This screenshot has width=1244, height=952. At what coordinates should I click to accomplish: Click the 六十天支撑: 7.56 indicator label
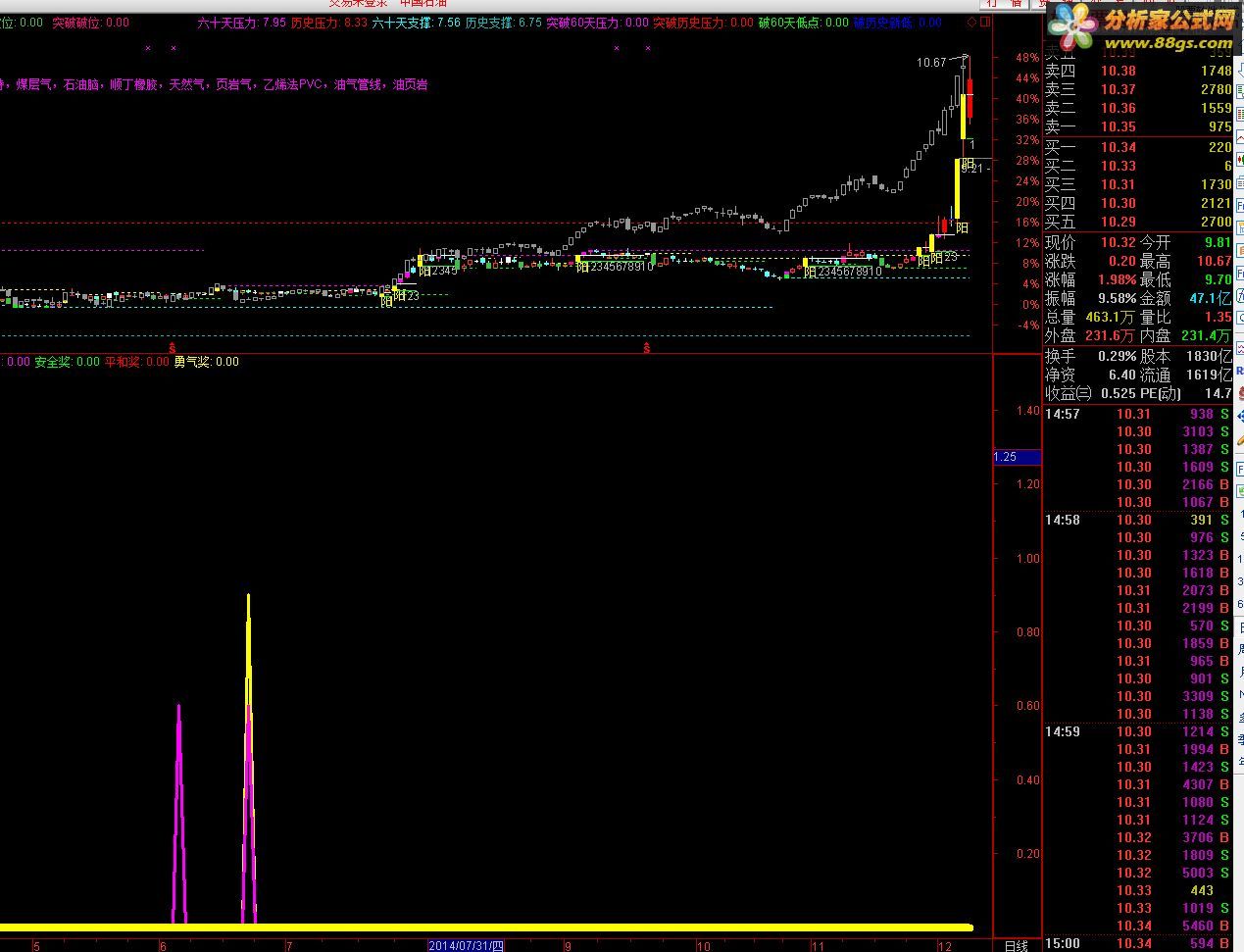click(417, 23)
